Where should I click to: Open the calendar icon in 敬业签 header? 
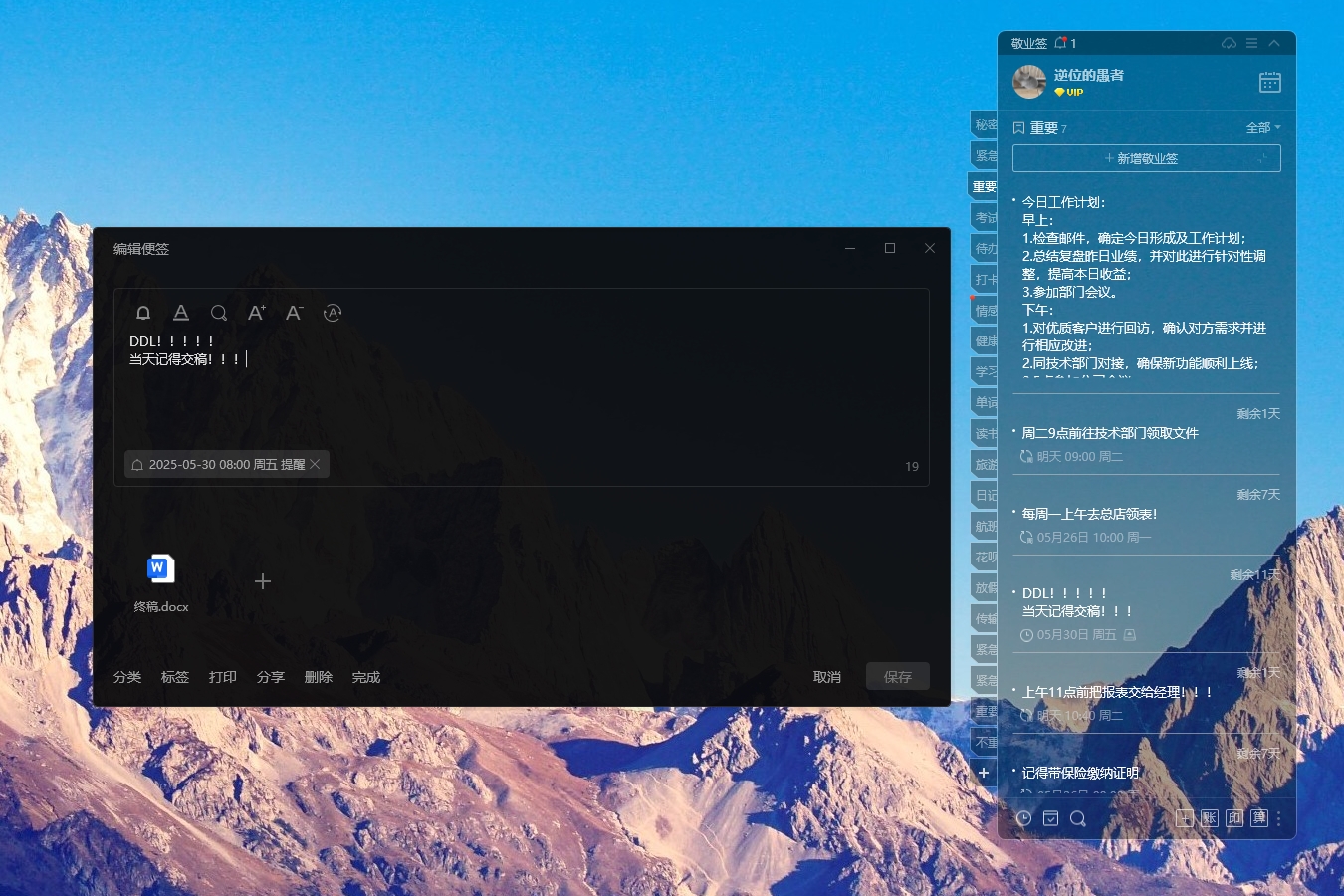pyautogui.click(x=1270, y=83)
